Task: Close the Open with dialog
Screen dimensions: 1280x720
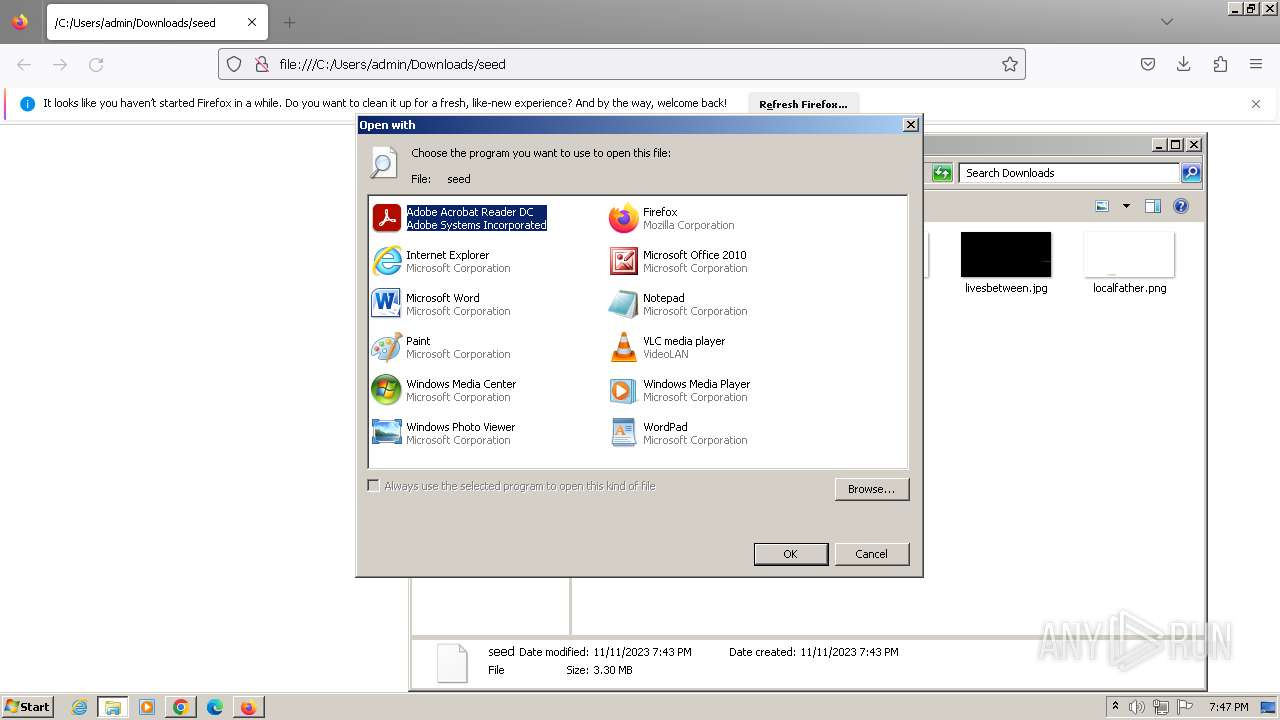Action: 911,125
